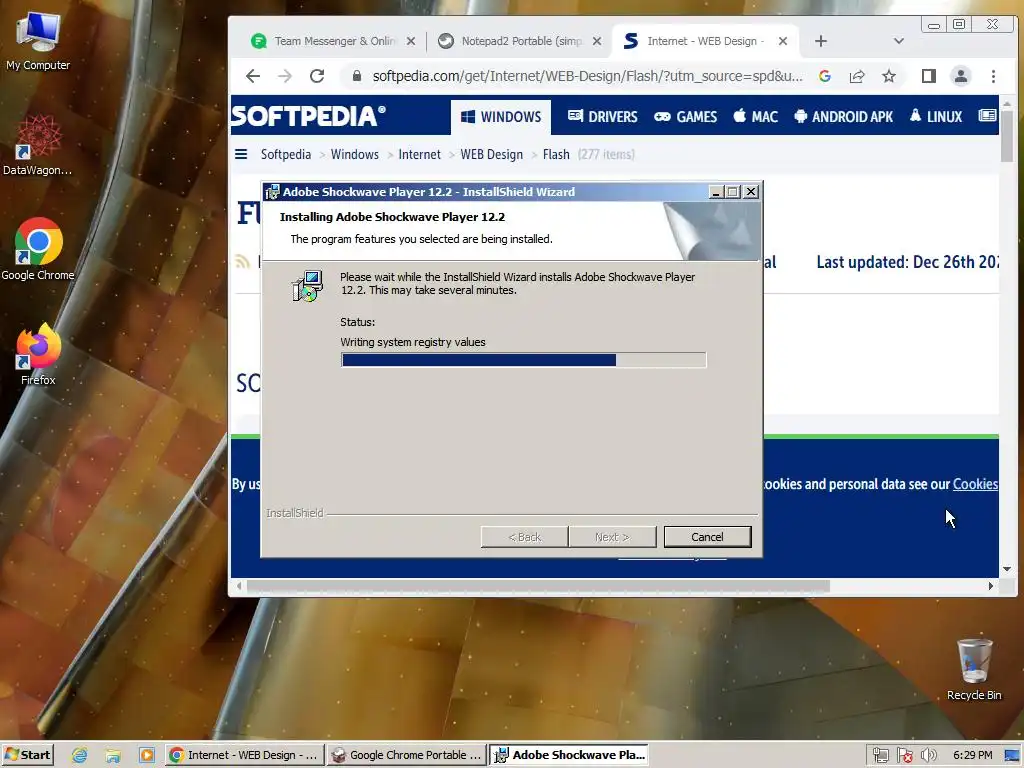The width and height of the screenshot is (1024, 768).
Task: Click the InstallShield Wizard title bar icon
Action: pos(272,192)
